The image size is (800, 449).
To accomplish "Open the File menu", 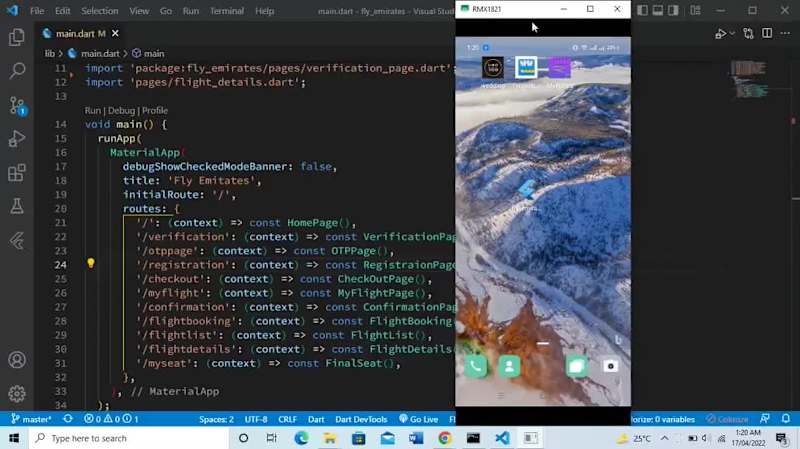I will point(37,11).
